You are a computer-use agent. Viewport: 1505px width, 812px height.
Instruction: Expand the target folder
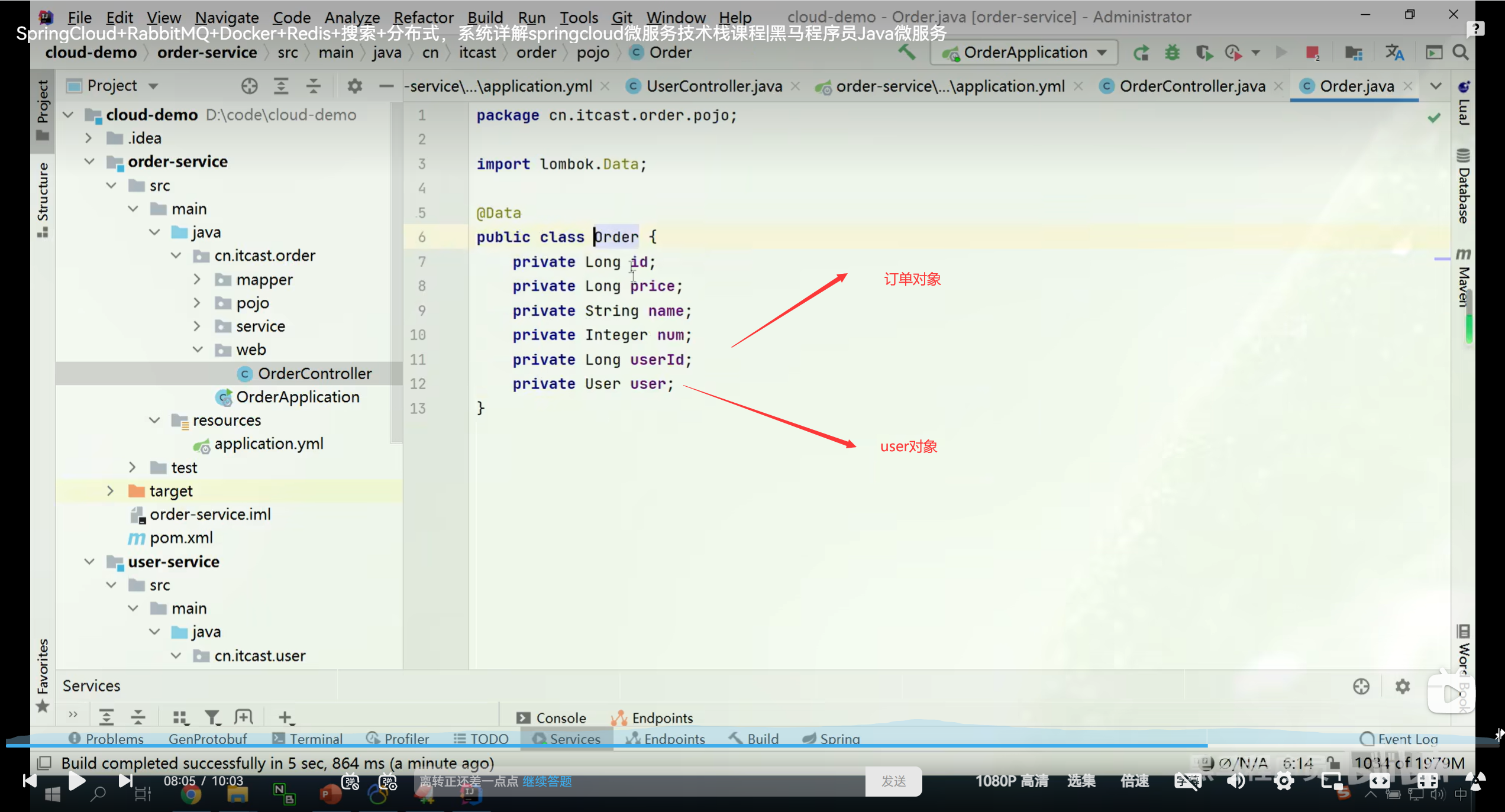tap(111, 491)
